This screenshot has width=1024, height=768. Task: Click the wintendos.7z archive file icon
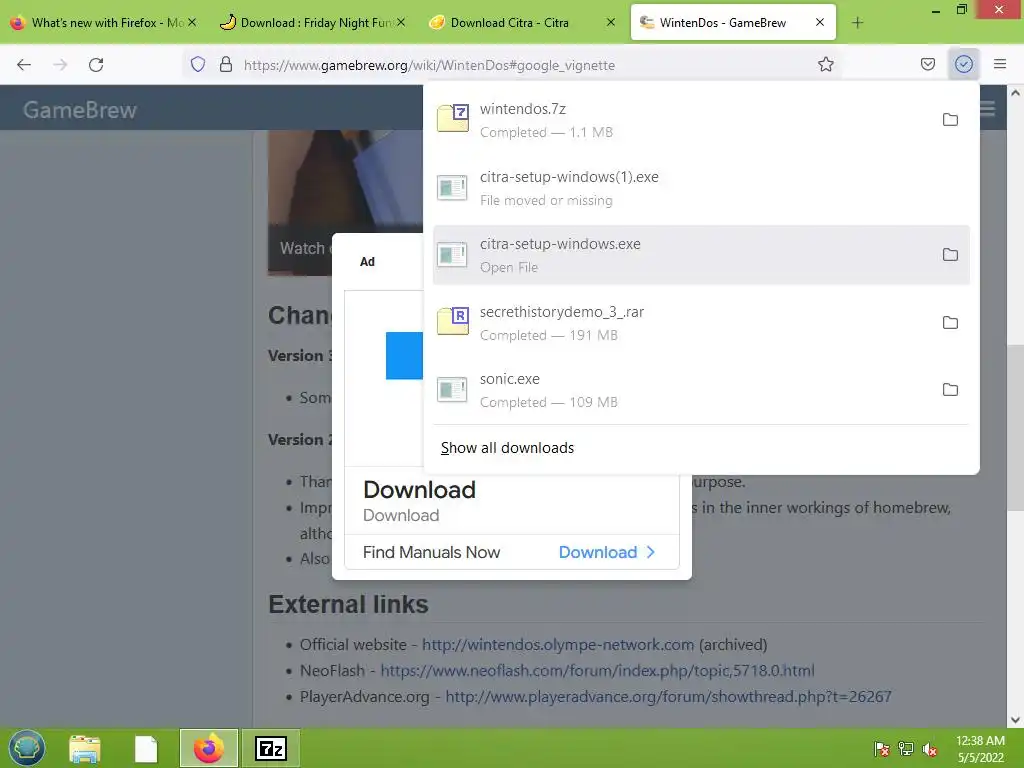click(453, 118)
